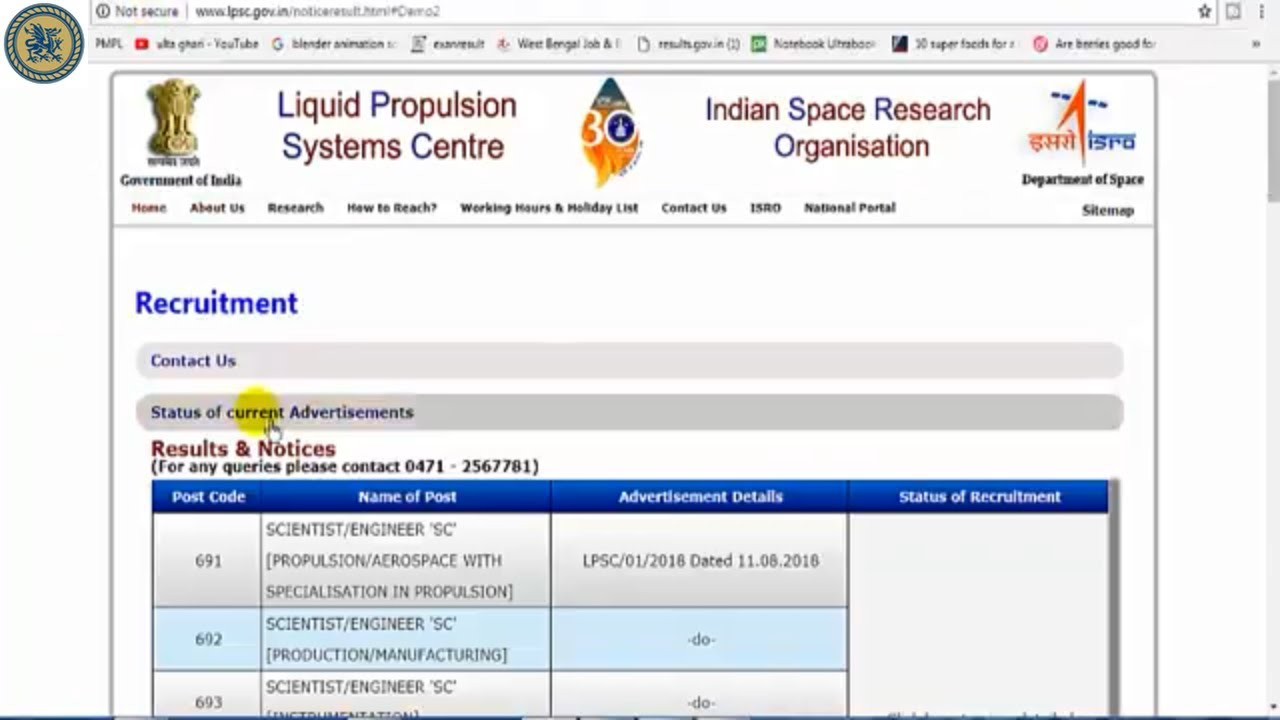Click the -do- cell in row 692
Image resolution: width=1280 pixels, height=720 pixels.
pos(700,639)
